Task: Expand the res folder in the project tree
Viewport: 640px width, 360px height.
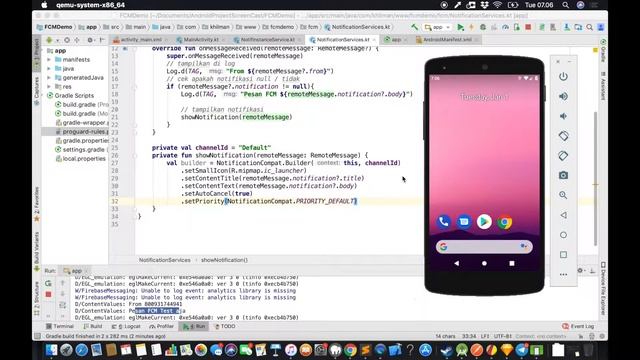Action: (x=49, y=87)
